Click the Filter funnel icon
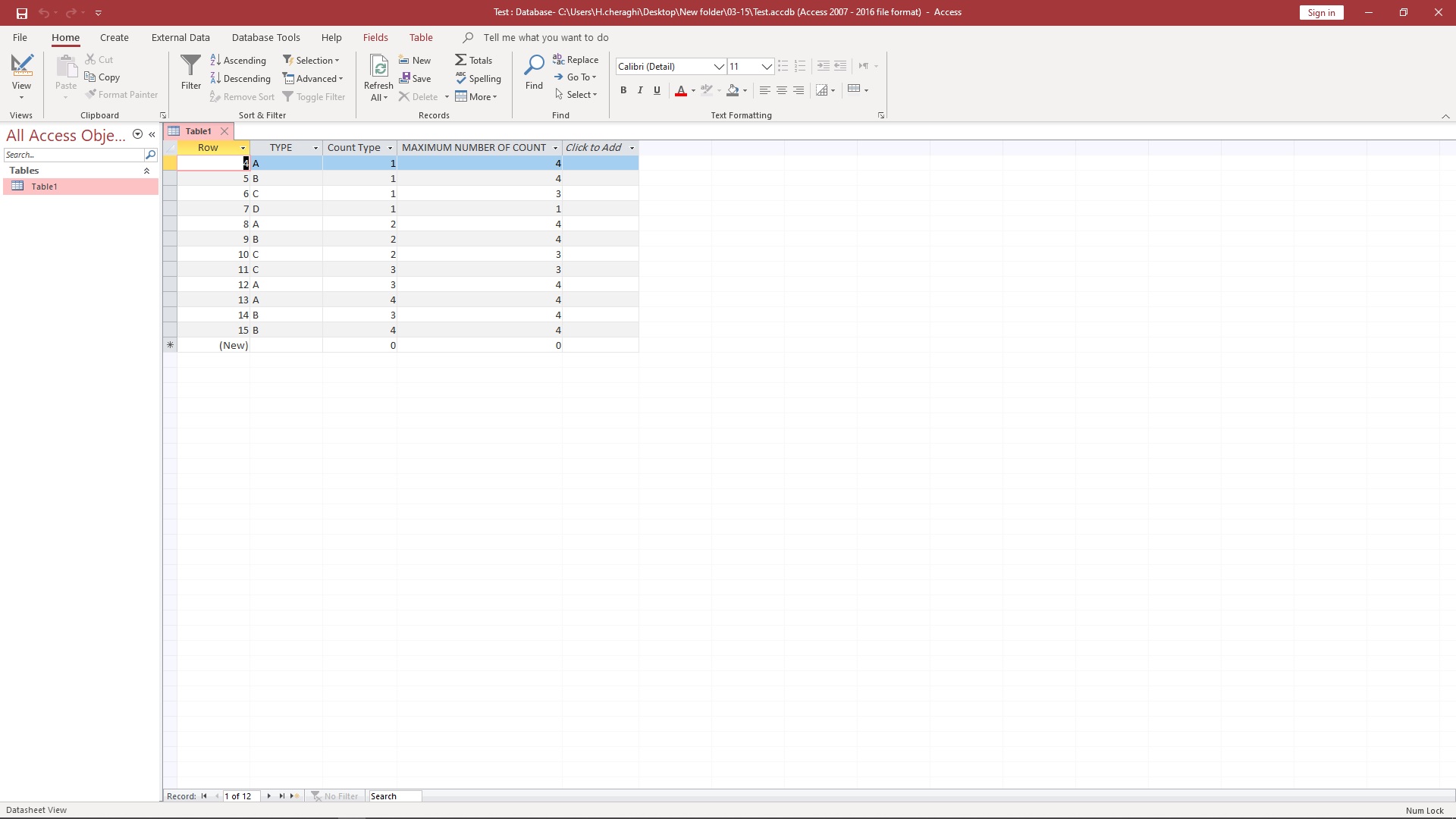Viewport: 1456px width, 819px height. click(190, 67)
